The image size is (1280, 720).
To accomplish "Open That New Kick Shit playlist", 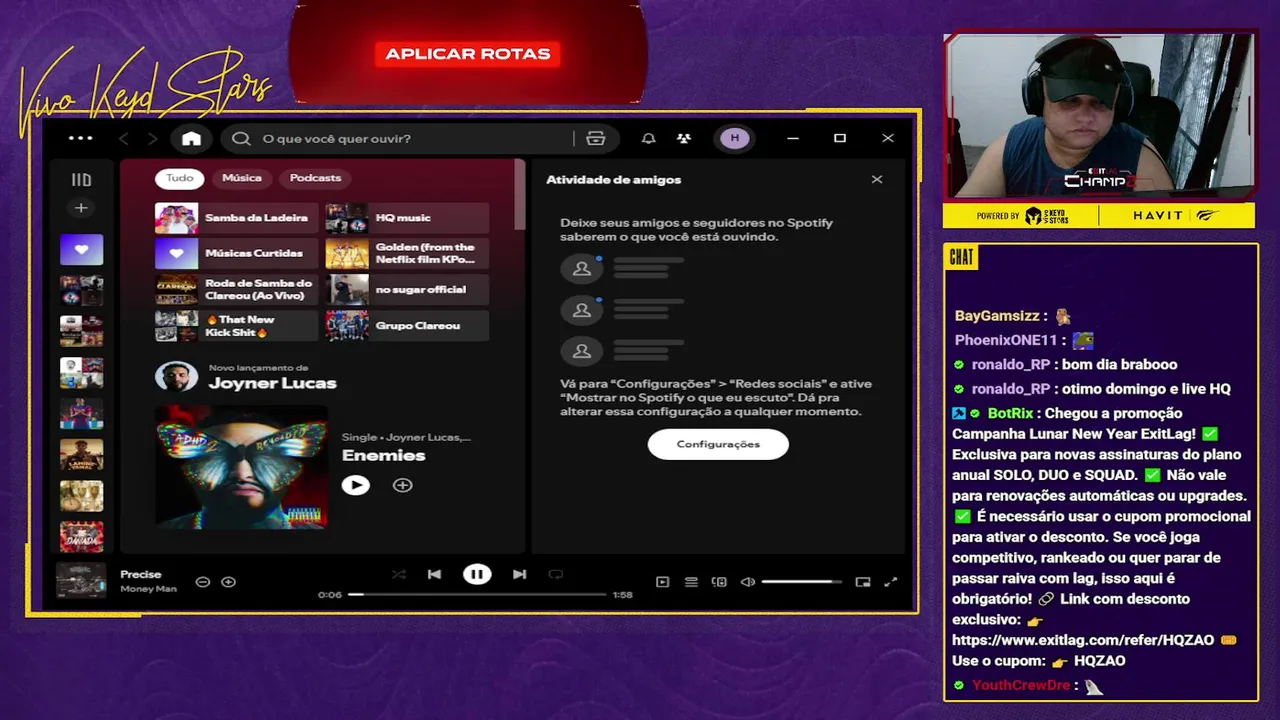I will coord(236,326).
